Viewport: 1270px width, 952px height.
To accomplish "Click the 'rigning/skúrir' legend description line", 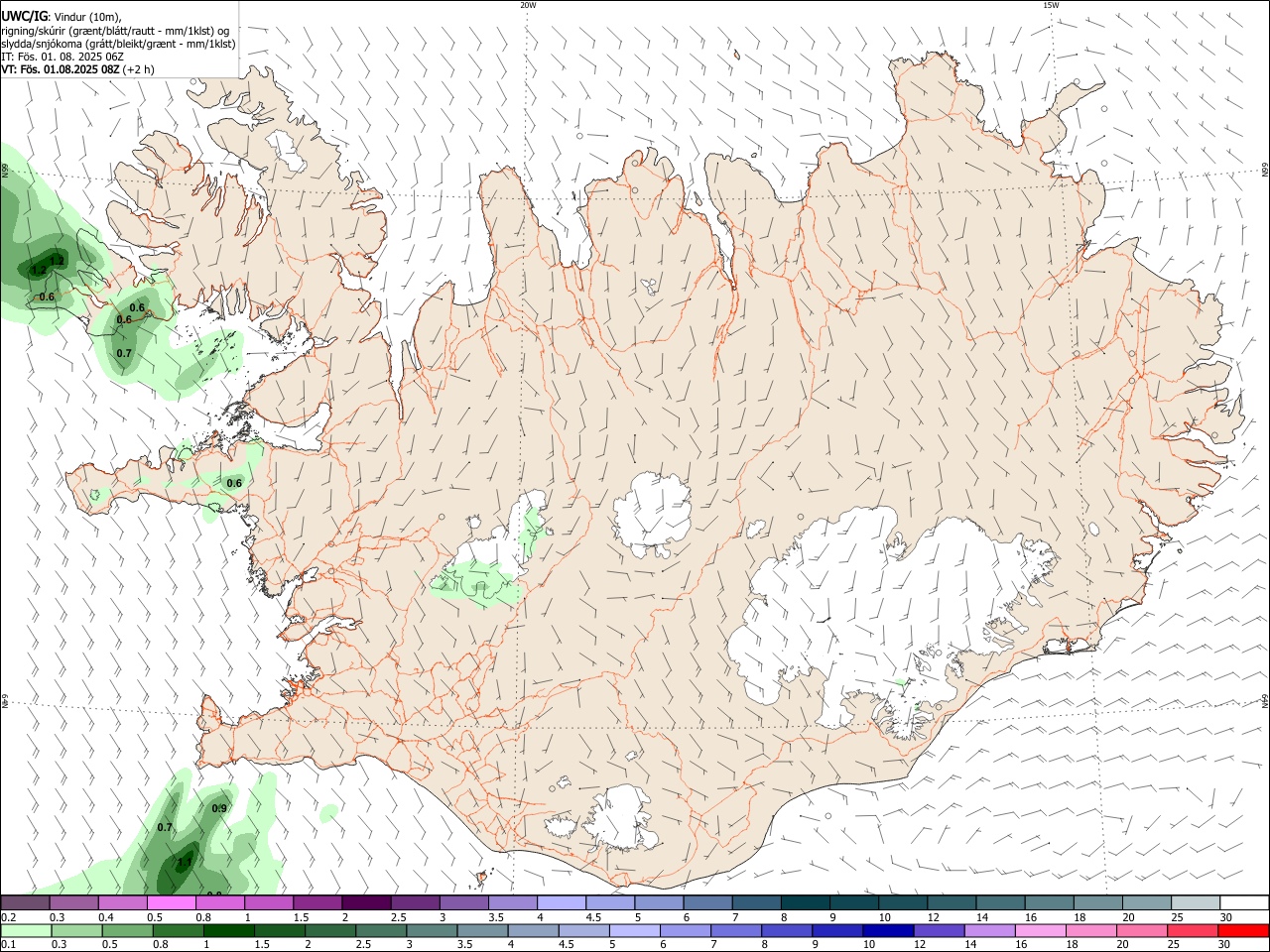I will [115, 31].
